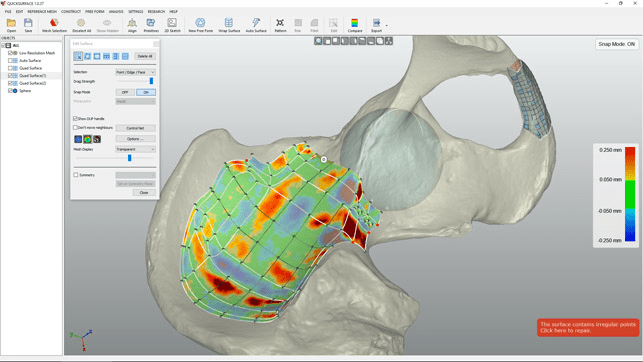643x362 pixels.
Task: Toggle the Sphere visibility checkbox
Action: tap(10, 91)
